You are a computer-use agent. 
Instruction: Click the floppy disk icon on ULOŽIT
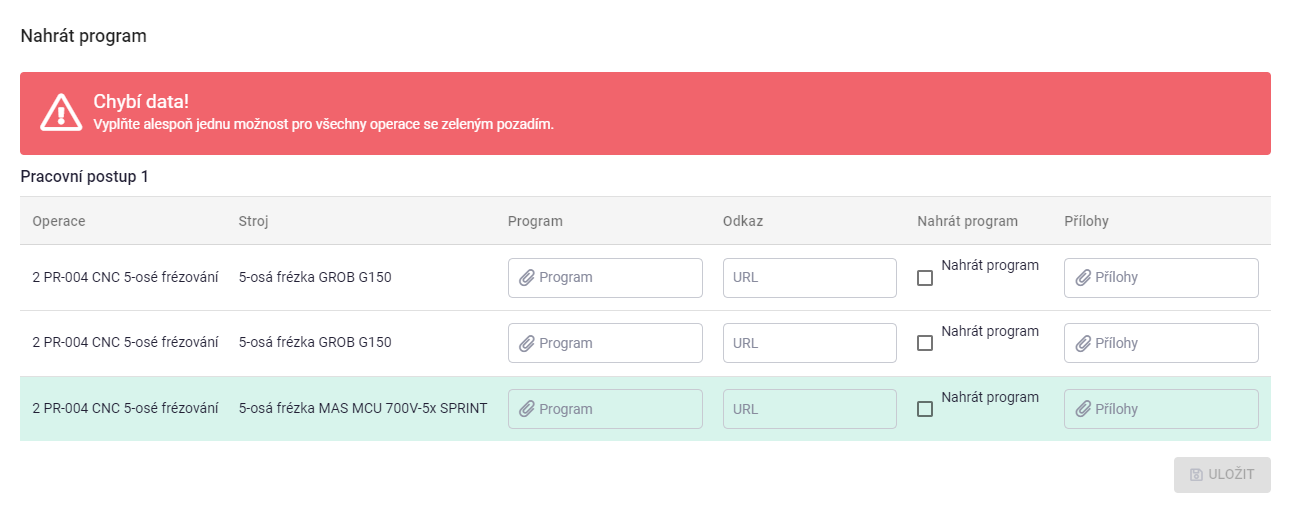point(1196,475)
